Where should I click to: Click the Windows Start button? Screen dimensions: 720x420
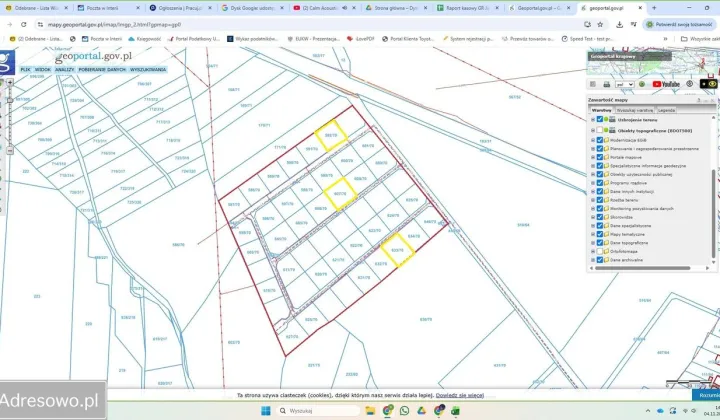click(264, 410)
